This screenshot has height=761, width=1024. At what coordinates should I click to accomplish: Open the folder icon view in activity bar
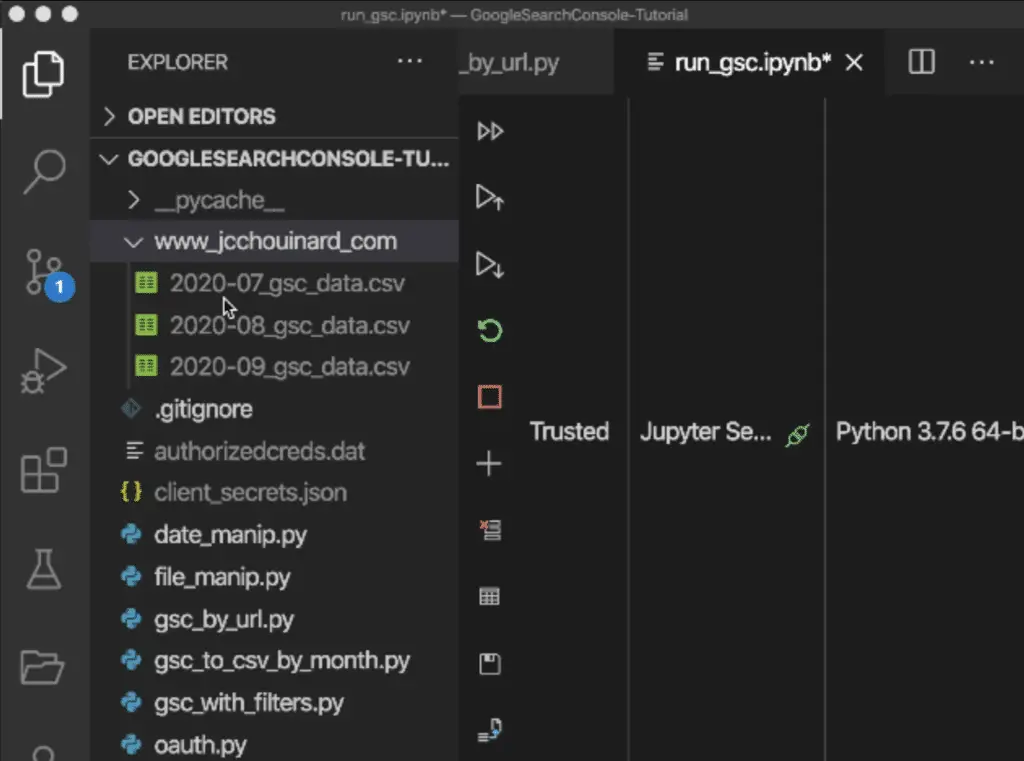[x=42, y=667]
